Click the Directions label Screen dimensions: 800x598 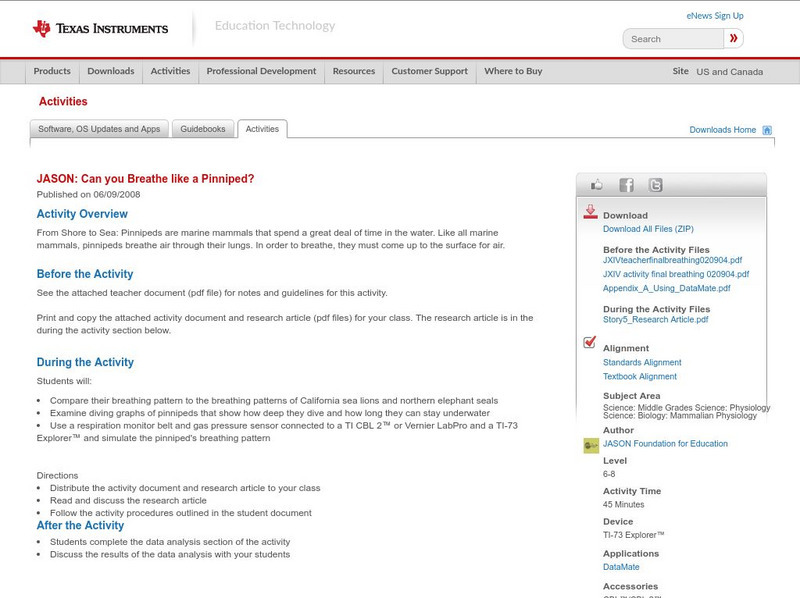coord(57,476)
